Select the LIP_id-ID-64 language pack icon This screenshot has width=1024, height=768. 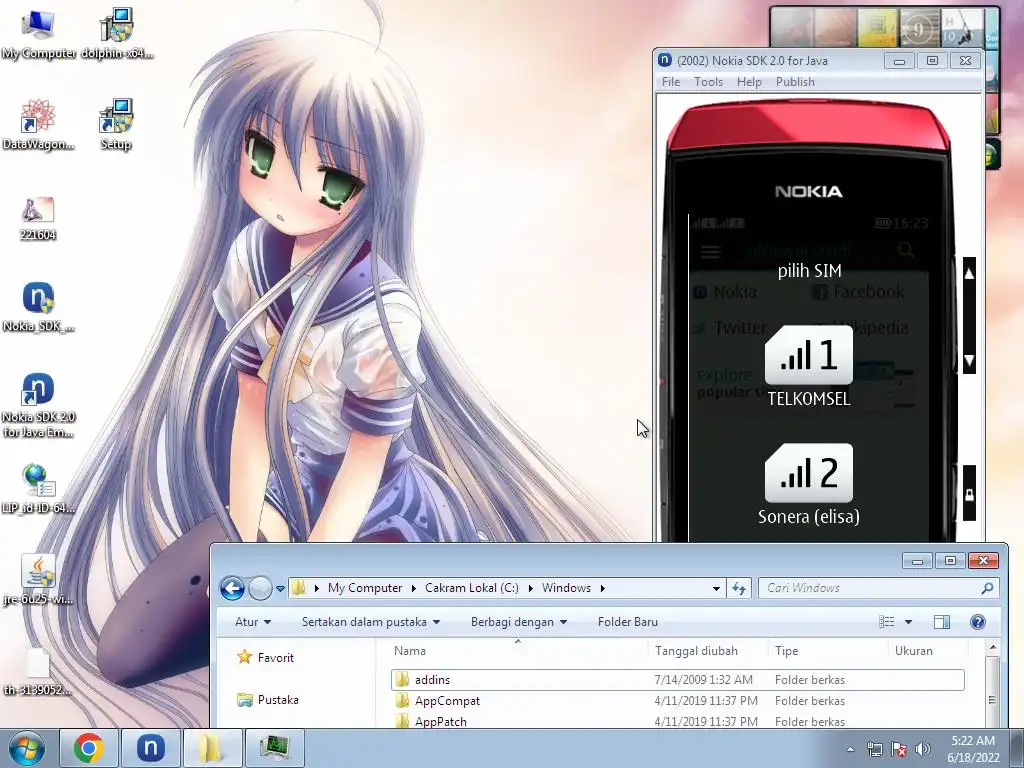(38, 488)
